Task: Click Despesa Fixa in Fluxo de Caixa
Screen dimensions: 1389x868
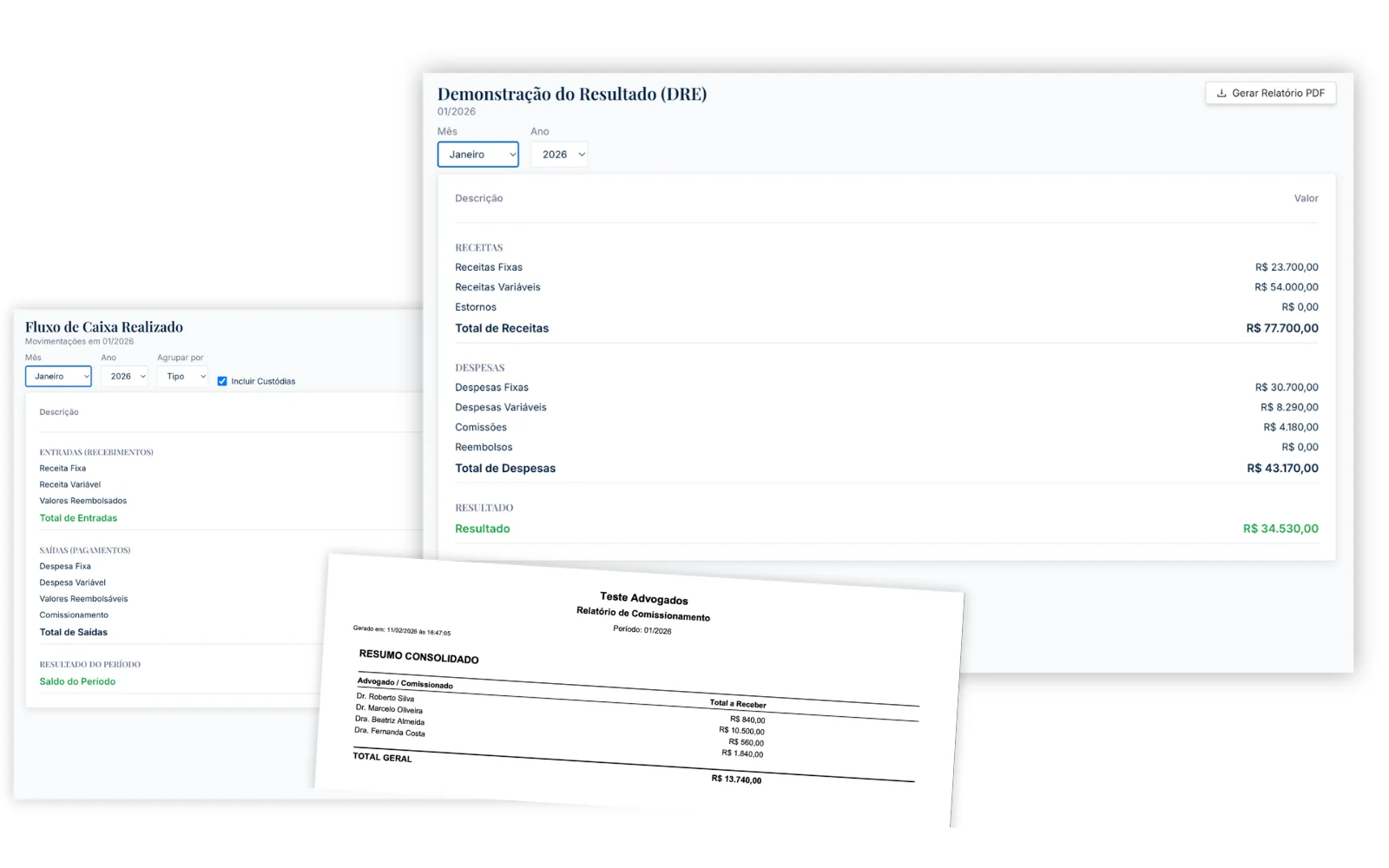Action: click(x=65, y=566)
